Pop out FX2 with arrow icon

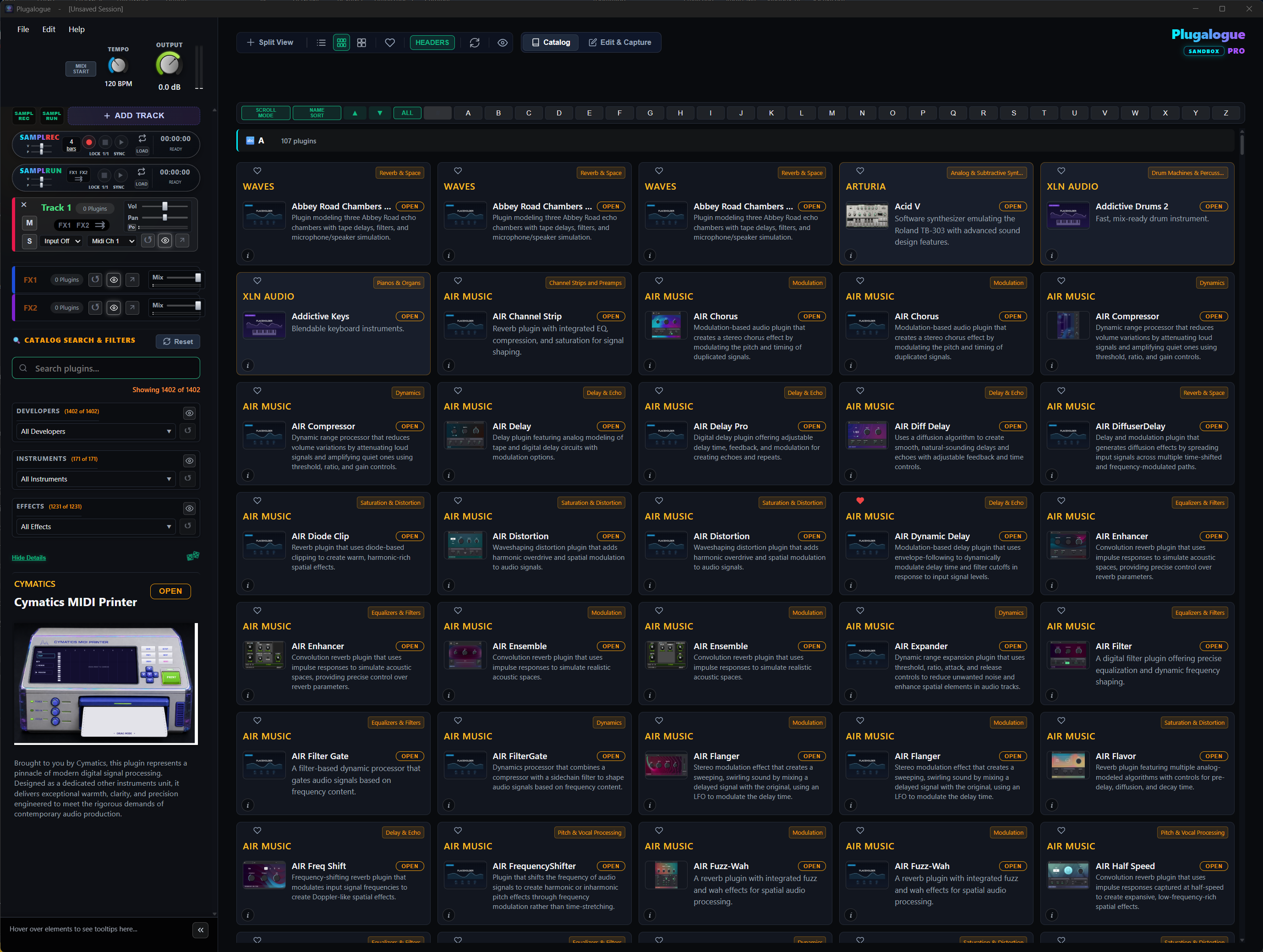point(132,307)
